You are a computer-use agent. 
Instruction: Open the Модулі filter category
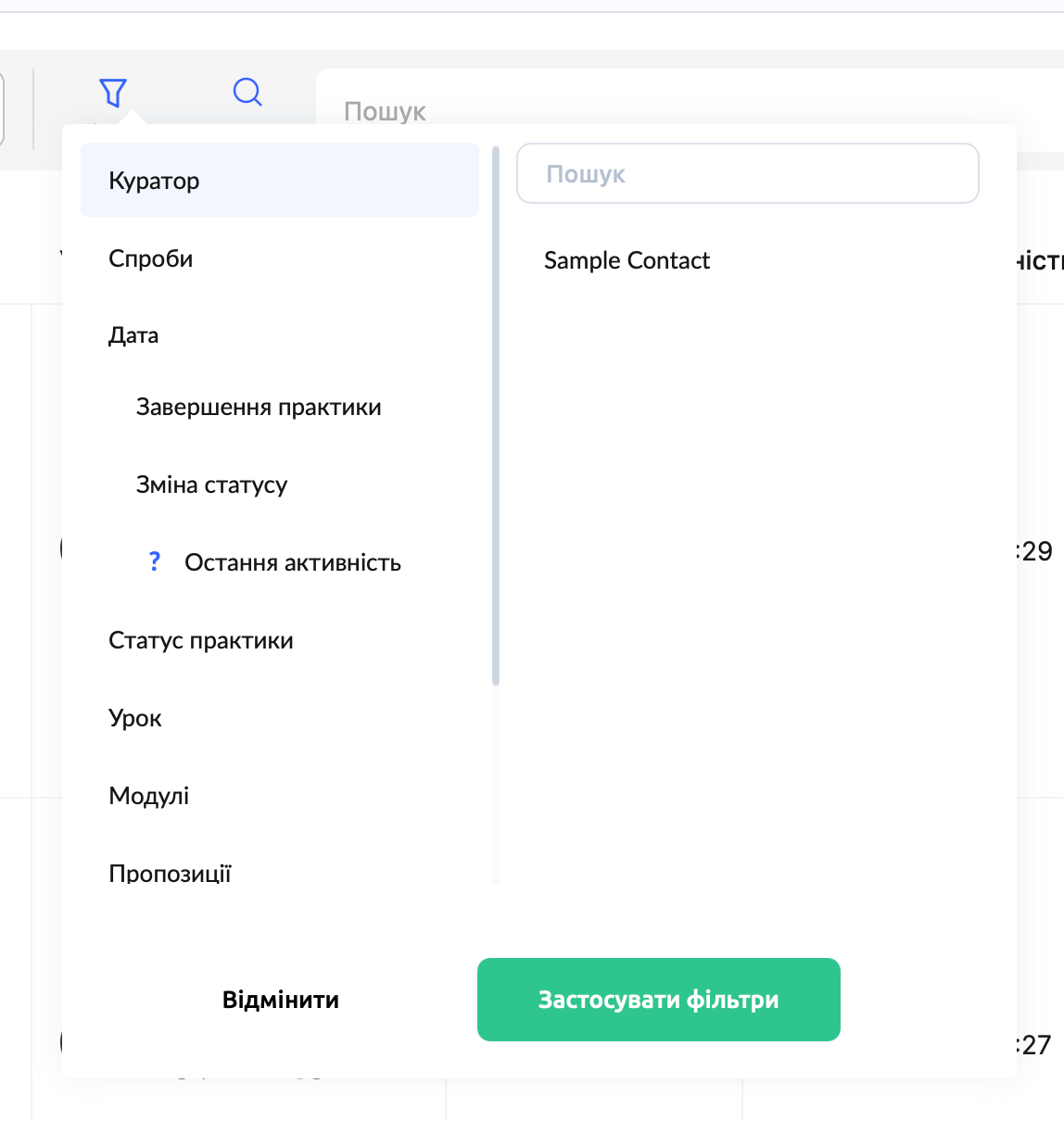click(149, 796)
